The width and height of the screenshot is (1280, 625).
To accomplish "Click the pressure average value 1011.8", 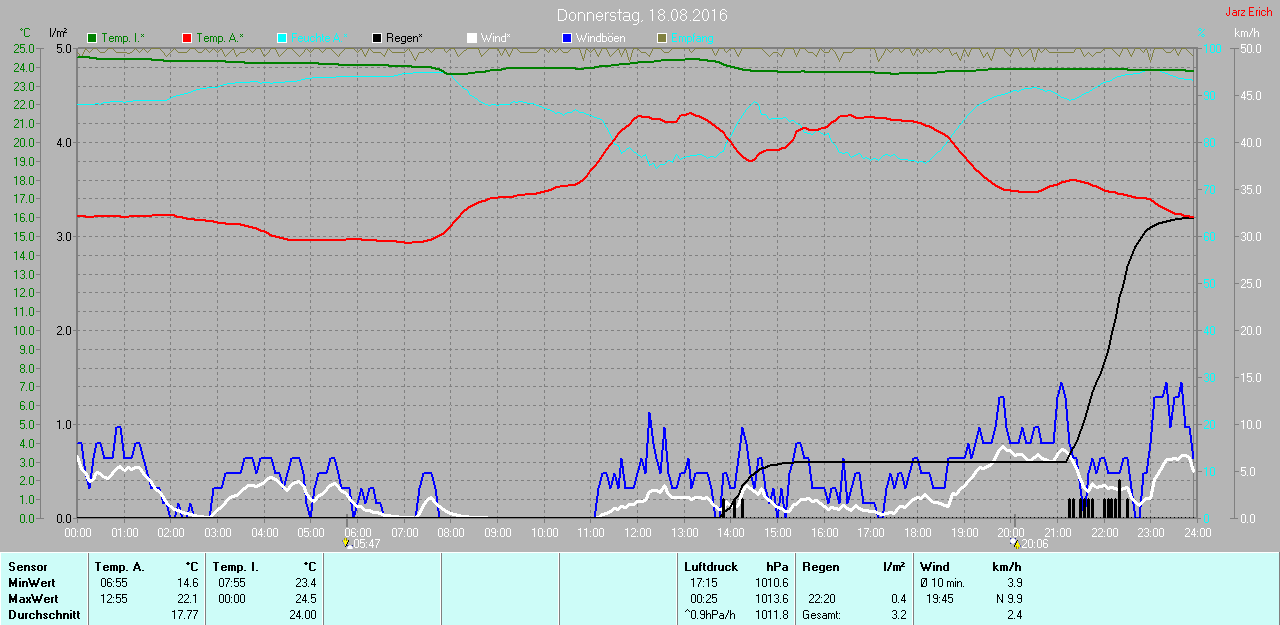I will 773,615.
